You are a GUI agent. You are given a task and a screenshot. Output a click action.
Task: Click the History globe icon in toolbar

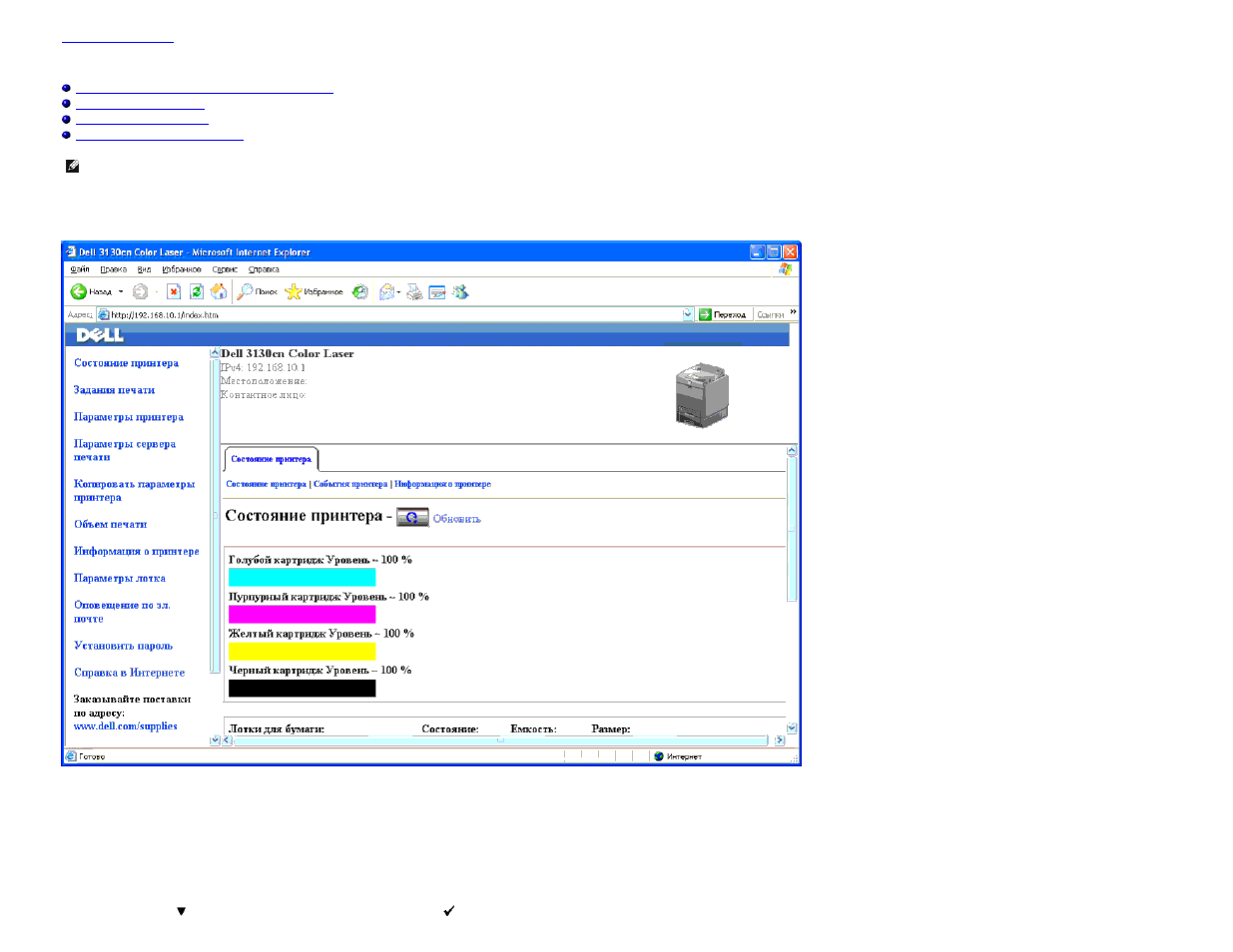click(x=360, y=291)
